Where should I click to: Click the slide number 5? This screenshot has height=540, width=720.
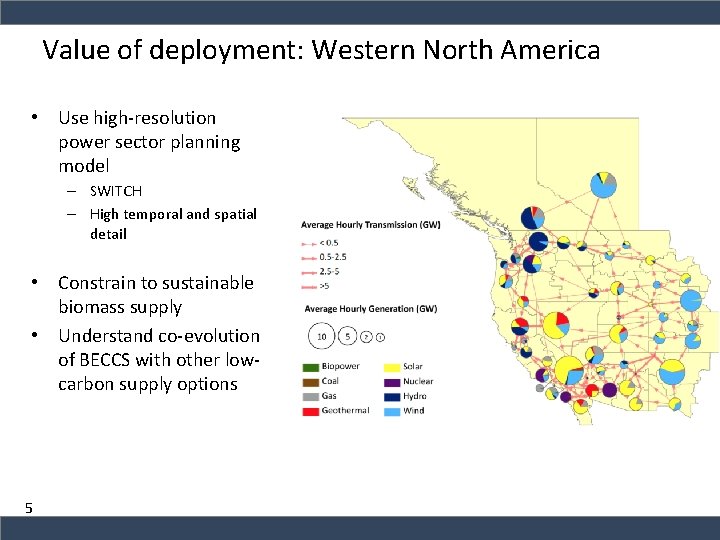29,508
